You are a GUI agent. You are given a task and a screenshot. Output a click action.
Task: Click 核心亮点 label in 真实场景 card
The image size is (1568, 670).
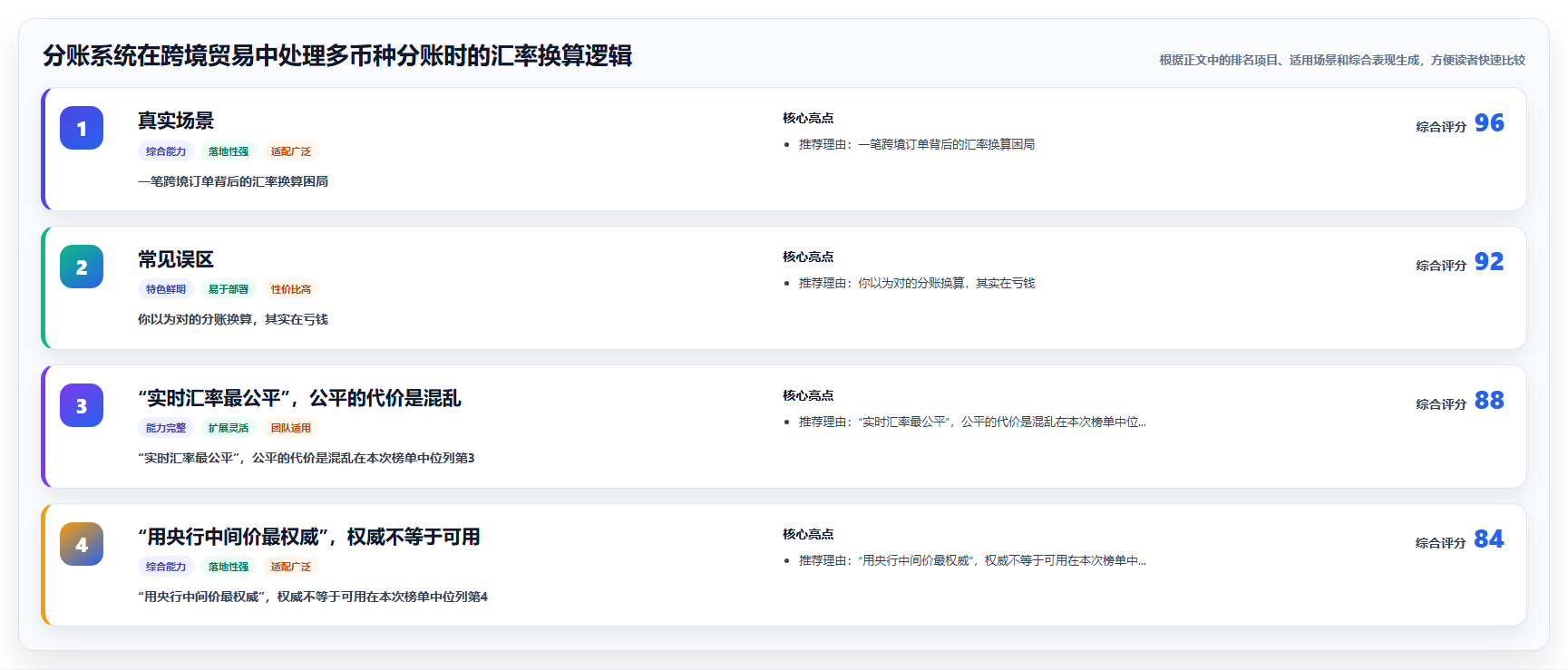click(x=808, y=118)
